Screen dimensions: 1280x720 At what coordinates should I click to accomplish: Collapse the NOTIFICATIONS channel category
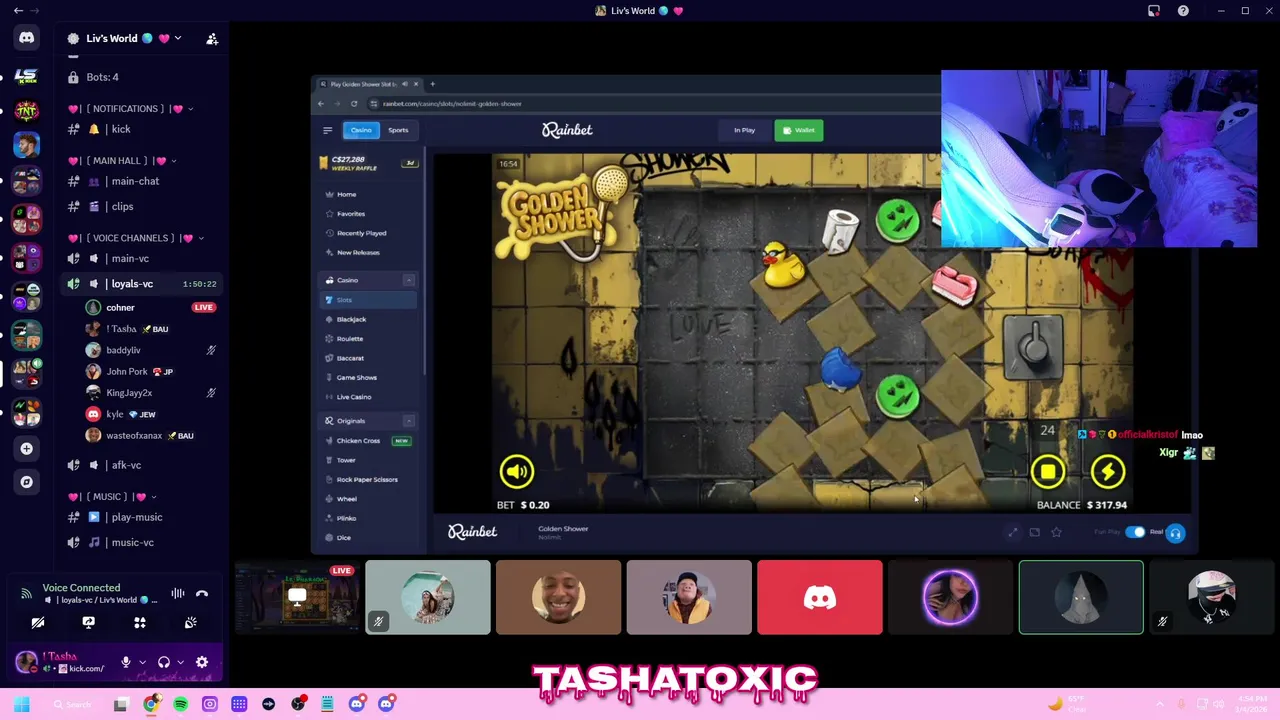pyautogui.click(x=129, y=108)
